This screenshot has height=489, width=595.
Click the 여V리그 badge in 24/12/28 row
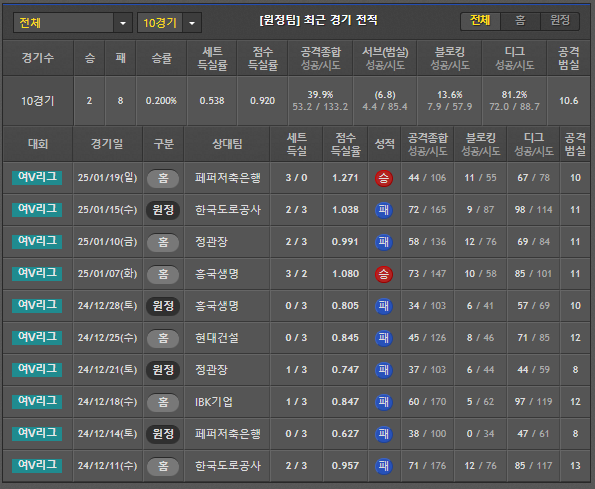pyautogui.click(x=37, y=305)
